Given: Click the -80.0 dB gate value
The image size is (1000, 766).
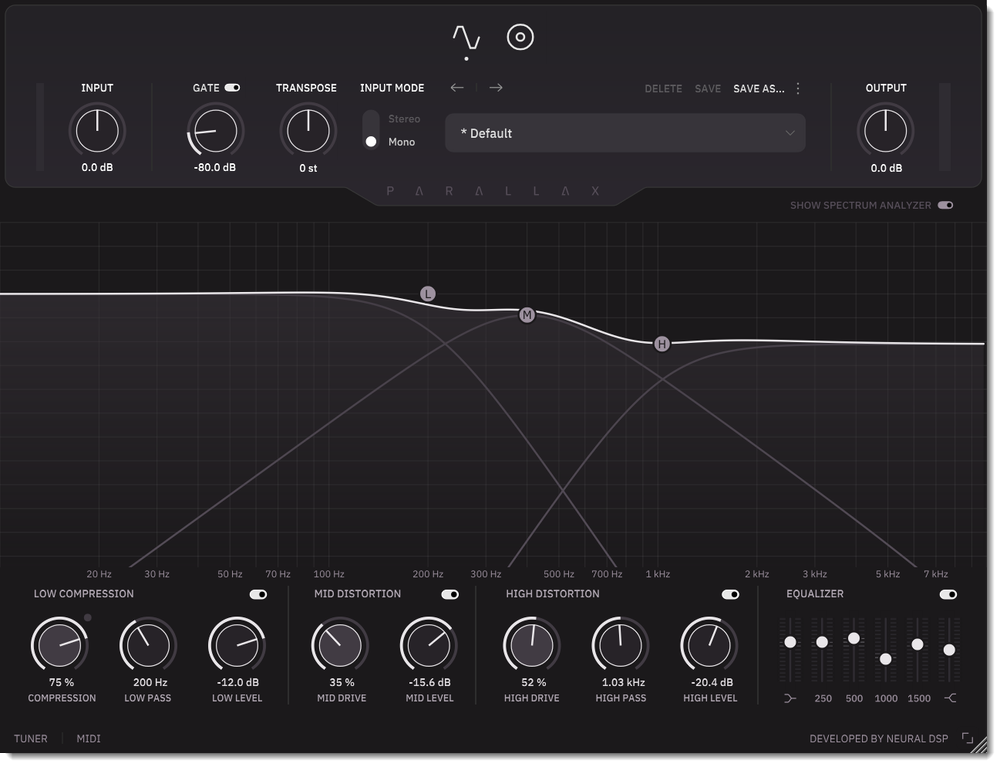Looking at the screenshot, I should pos(215,167).
